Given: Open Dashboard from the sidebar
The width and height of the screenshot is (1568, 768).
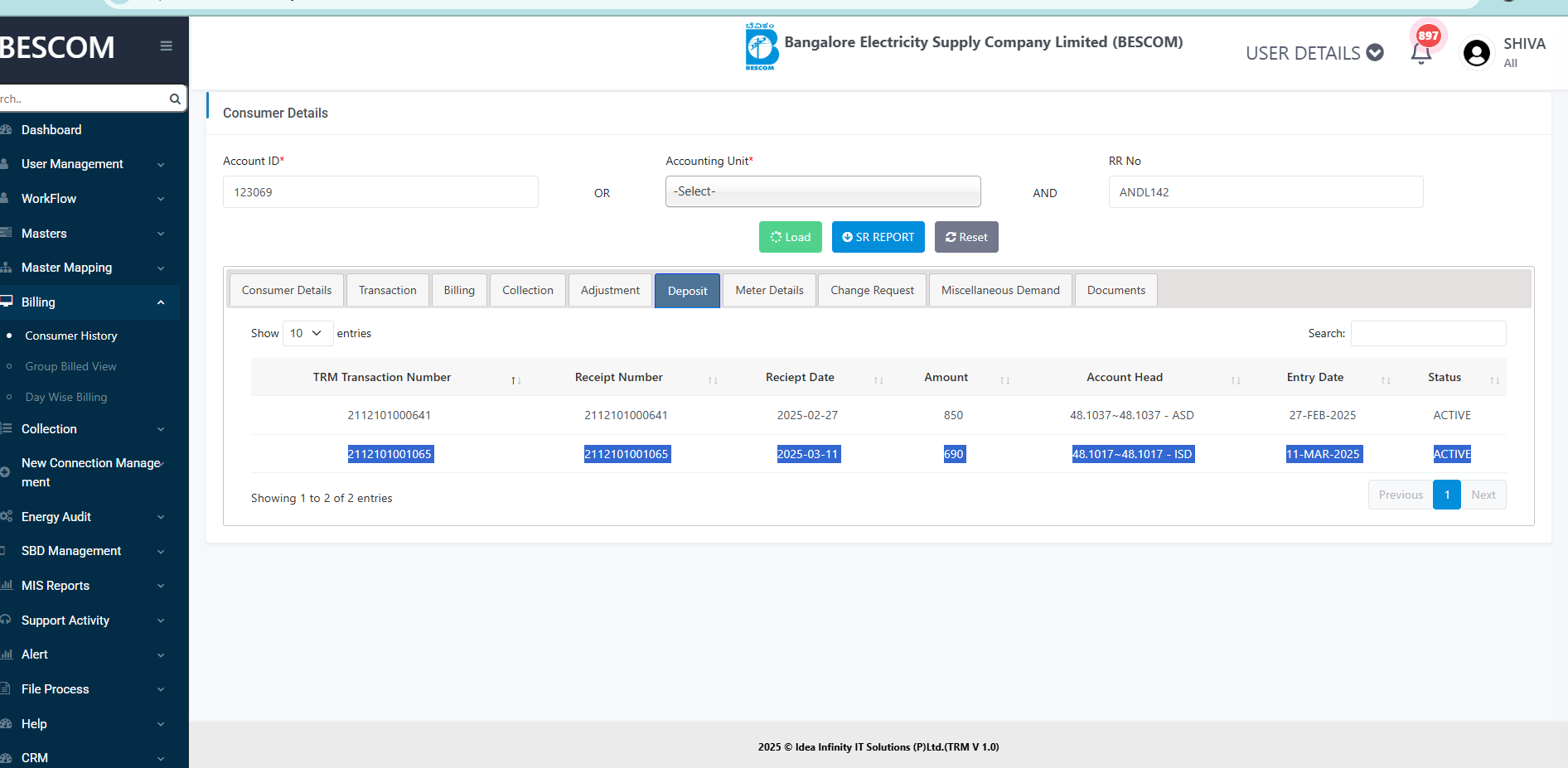Looking at the screenshot, I should pos(51,130).
